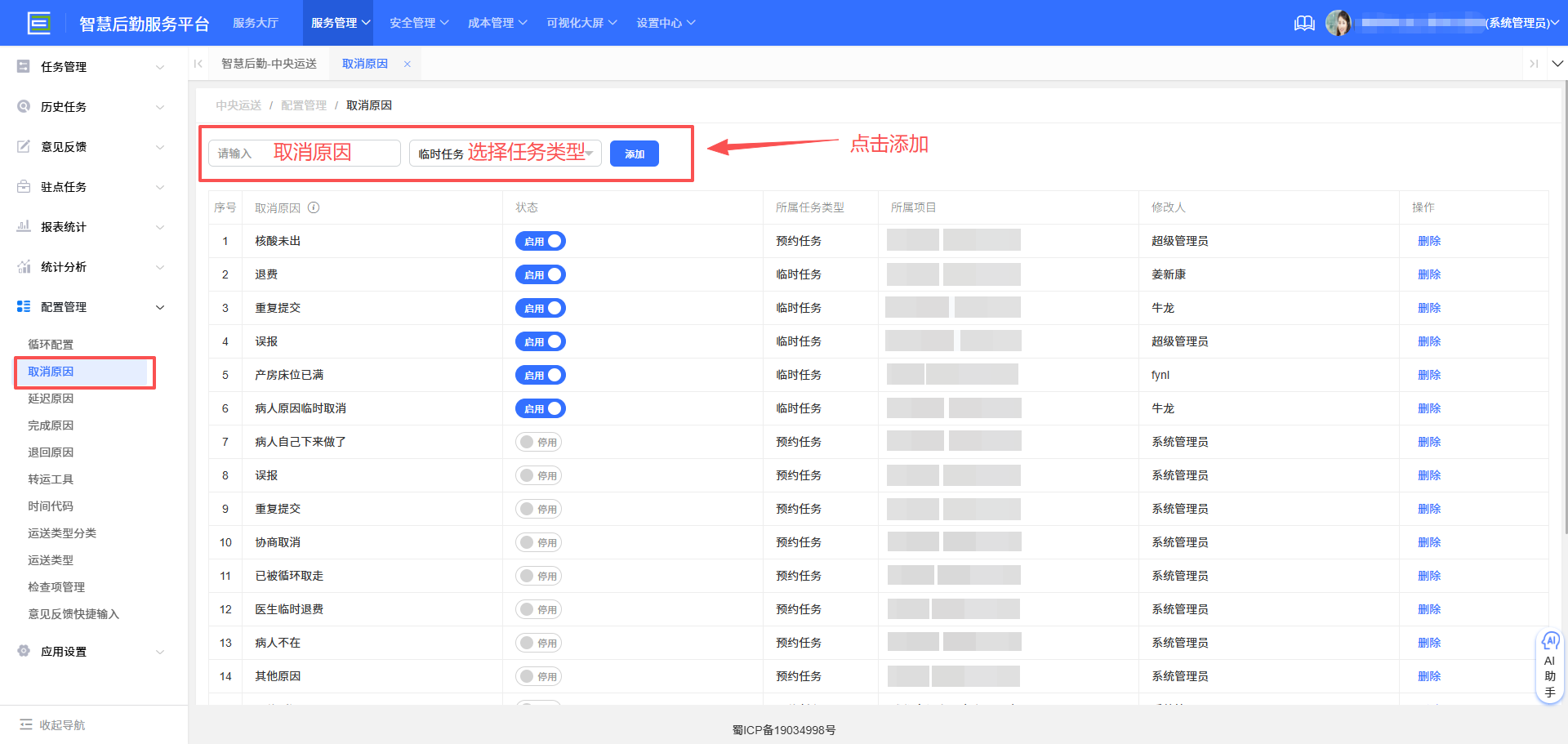Select the 历史任务 clock icon
This screenshot has height=744, width=1568.
(x=23, y=106)
